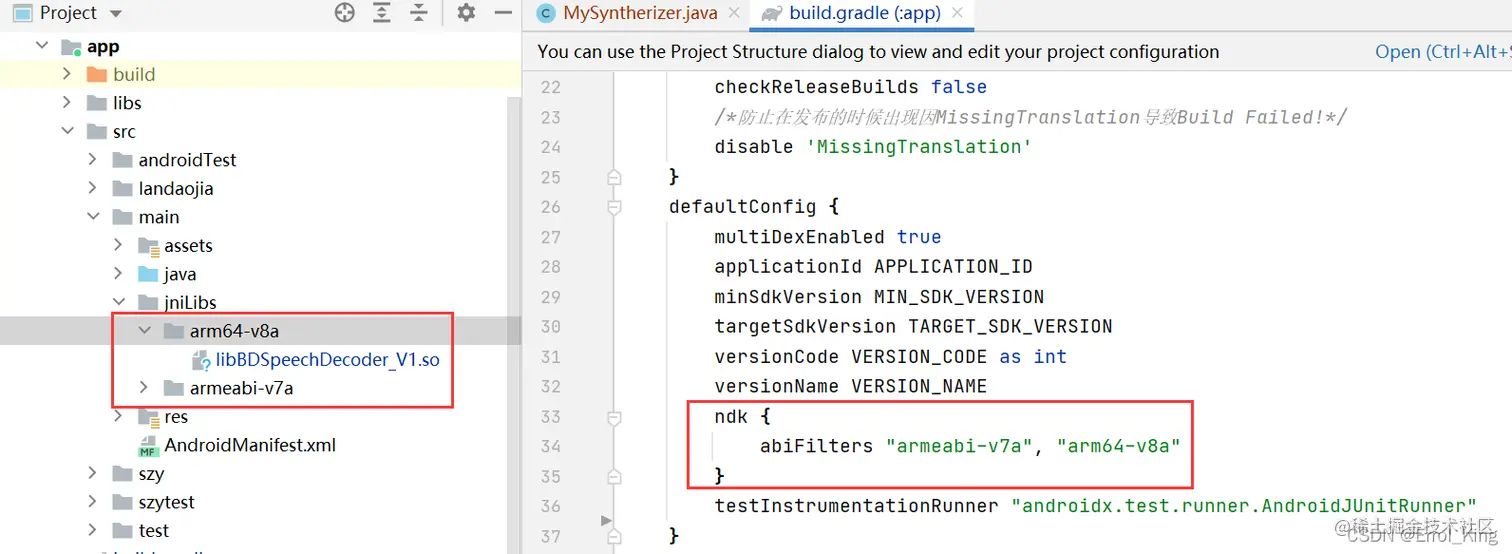
Task: Close the build.gradle (:app) tab
Action: pos(958,13)
